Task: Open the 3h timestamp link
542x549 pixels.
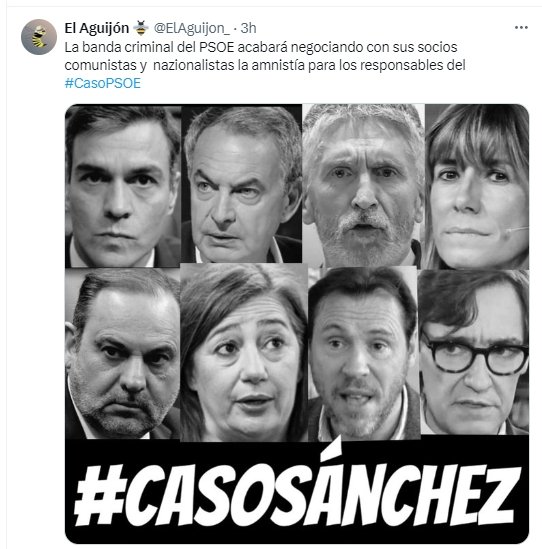Action: coord(248,28)
